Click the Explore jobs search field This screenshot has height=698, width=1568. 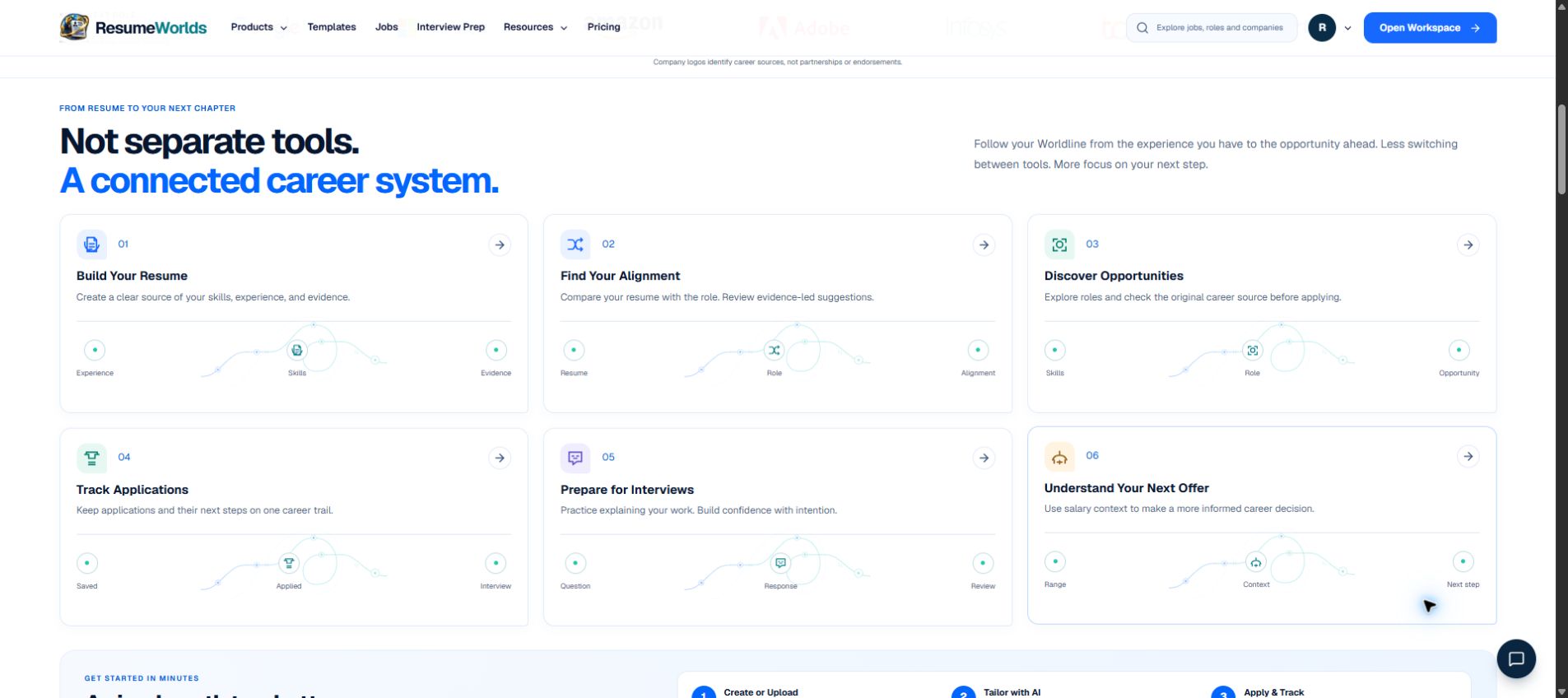[1212, 28]
